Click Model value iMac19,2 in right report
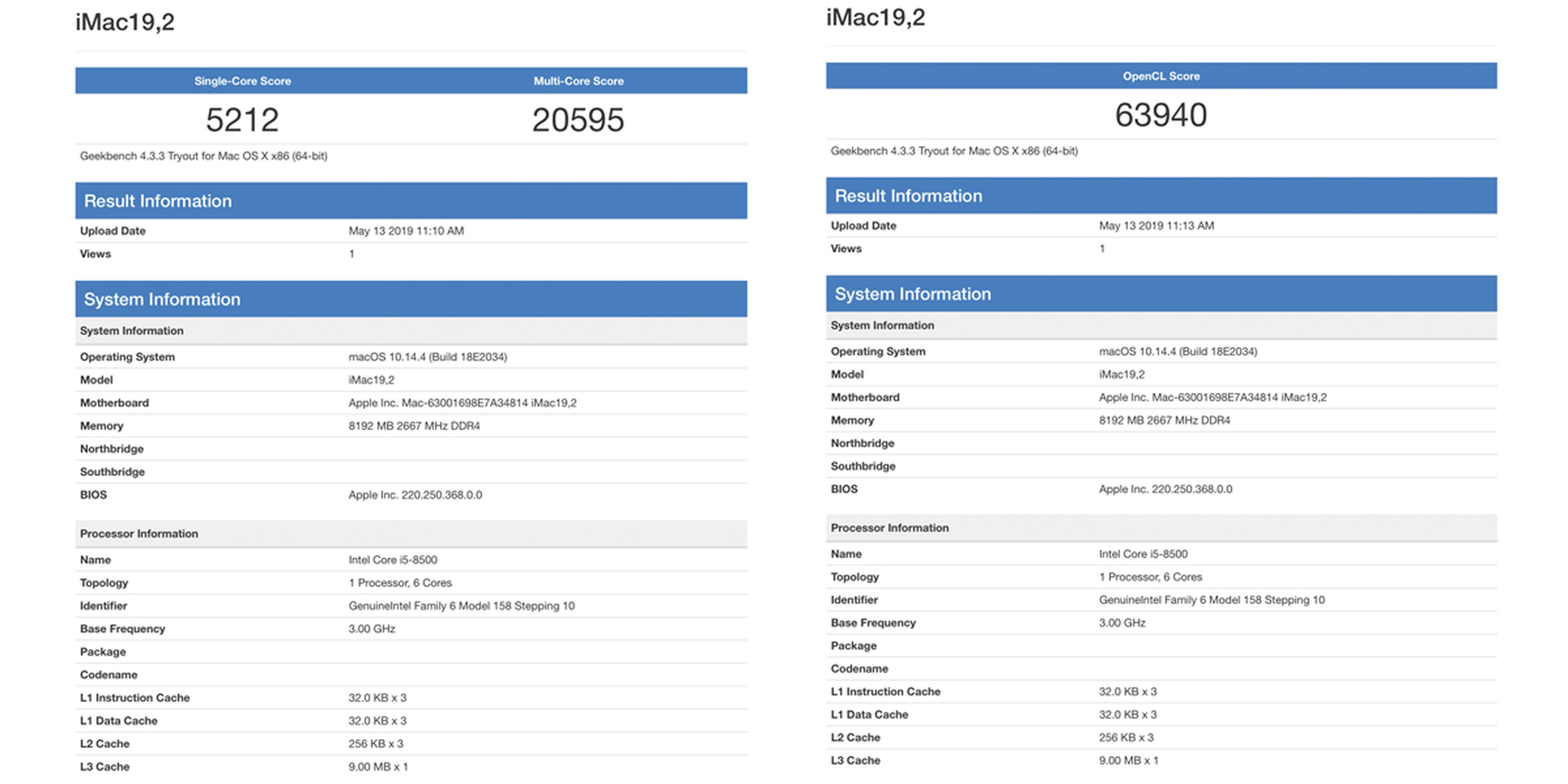Screen dimensions: 1568x784 tap(1122, 374)
